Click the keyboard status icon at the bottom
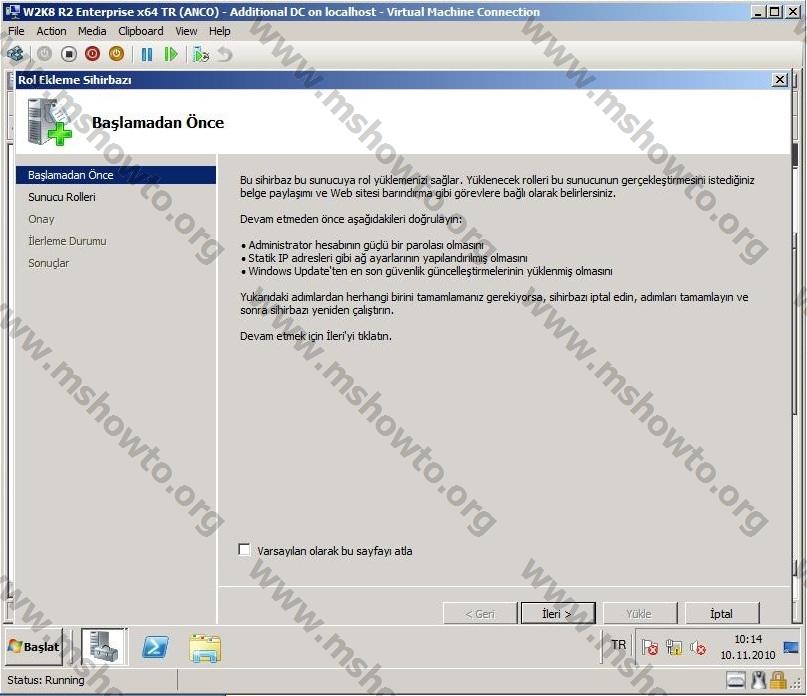The height and width of the screenshot is (696, 807). [735, 681]
